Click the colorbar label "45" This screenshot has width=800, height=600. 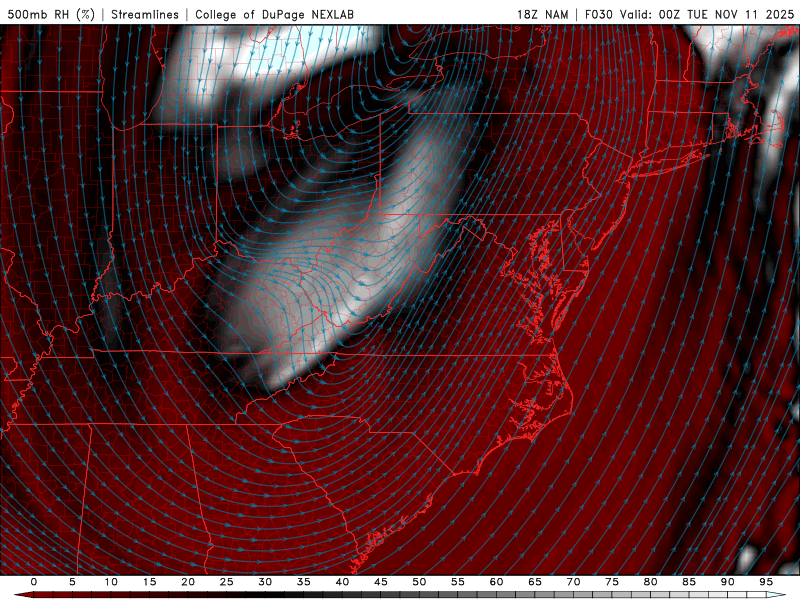[x=381, y=582]
